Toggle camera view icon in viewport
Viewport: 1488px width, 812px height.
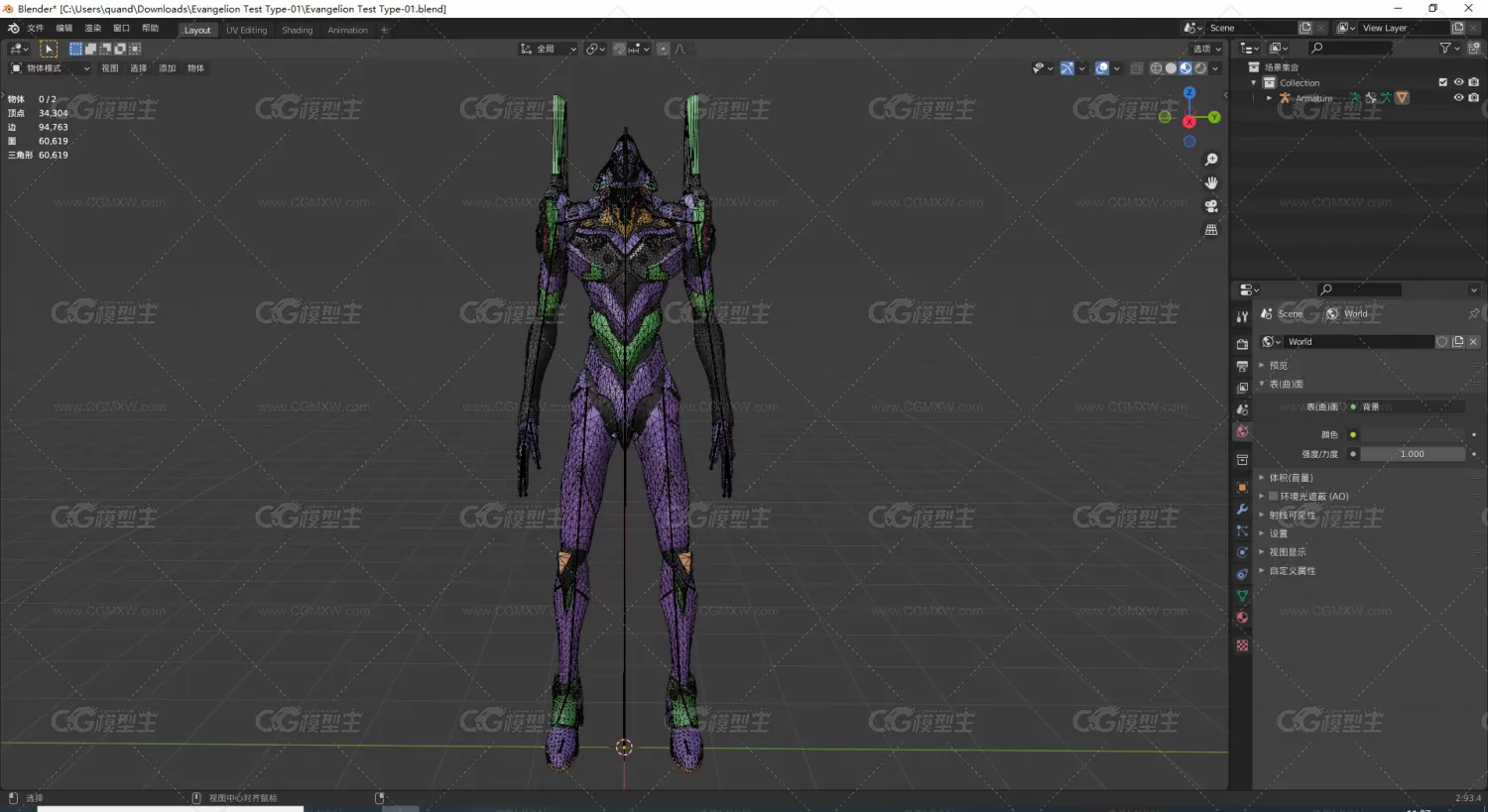click(1211, 206)
